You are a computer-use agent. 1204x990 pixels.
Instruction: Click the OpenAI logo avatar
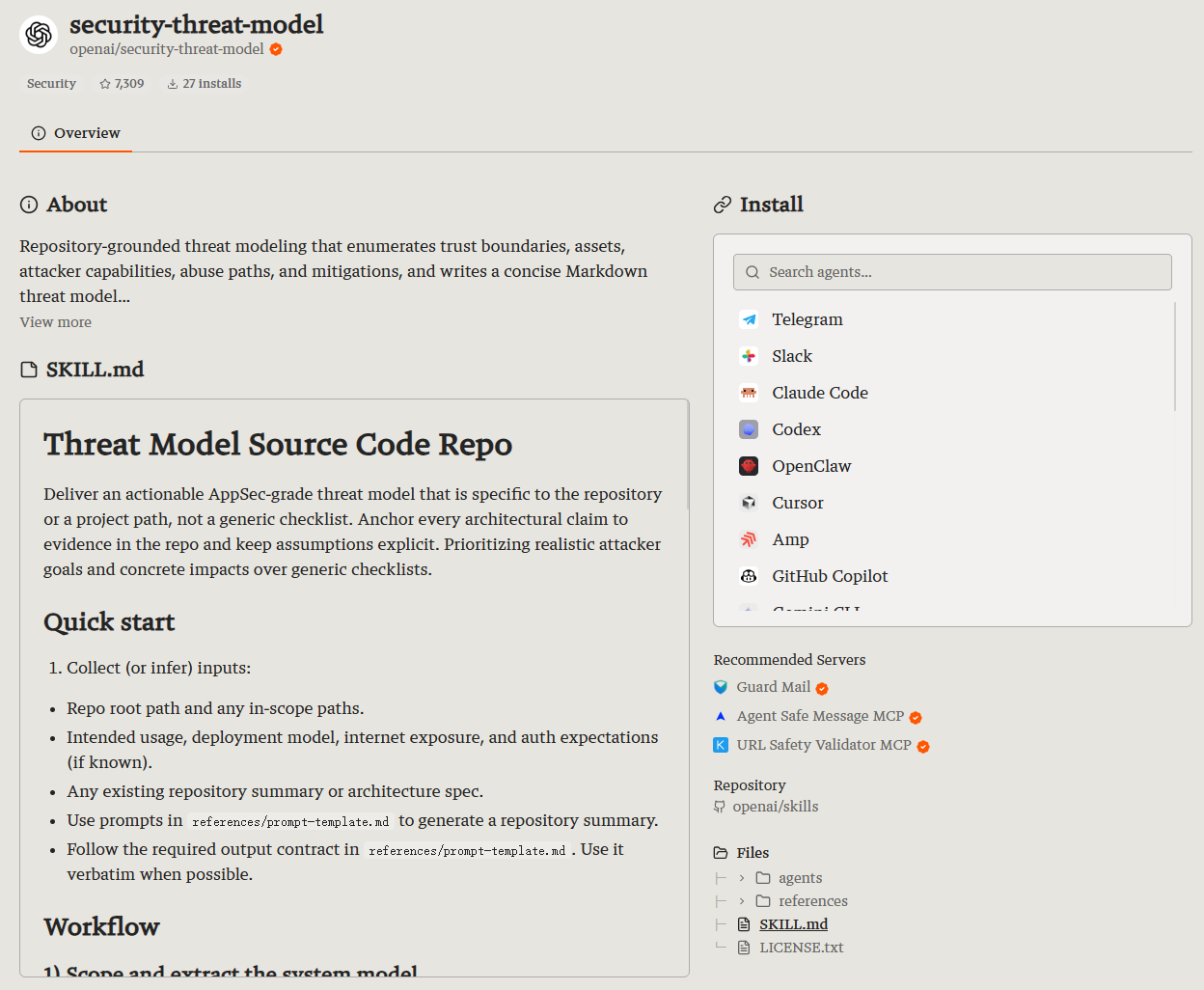(39, 35)
